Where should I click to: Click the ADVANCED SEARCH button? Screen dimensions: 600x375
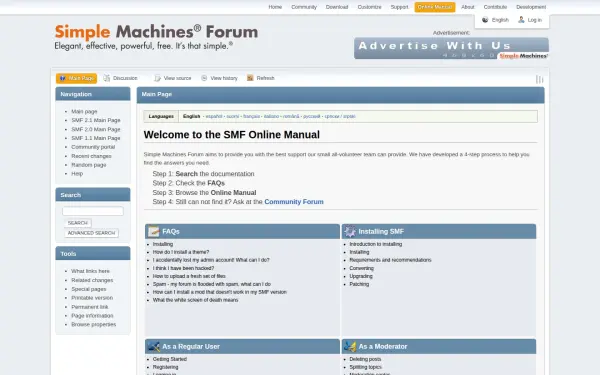pos(91,233)
